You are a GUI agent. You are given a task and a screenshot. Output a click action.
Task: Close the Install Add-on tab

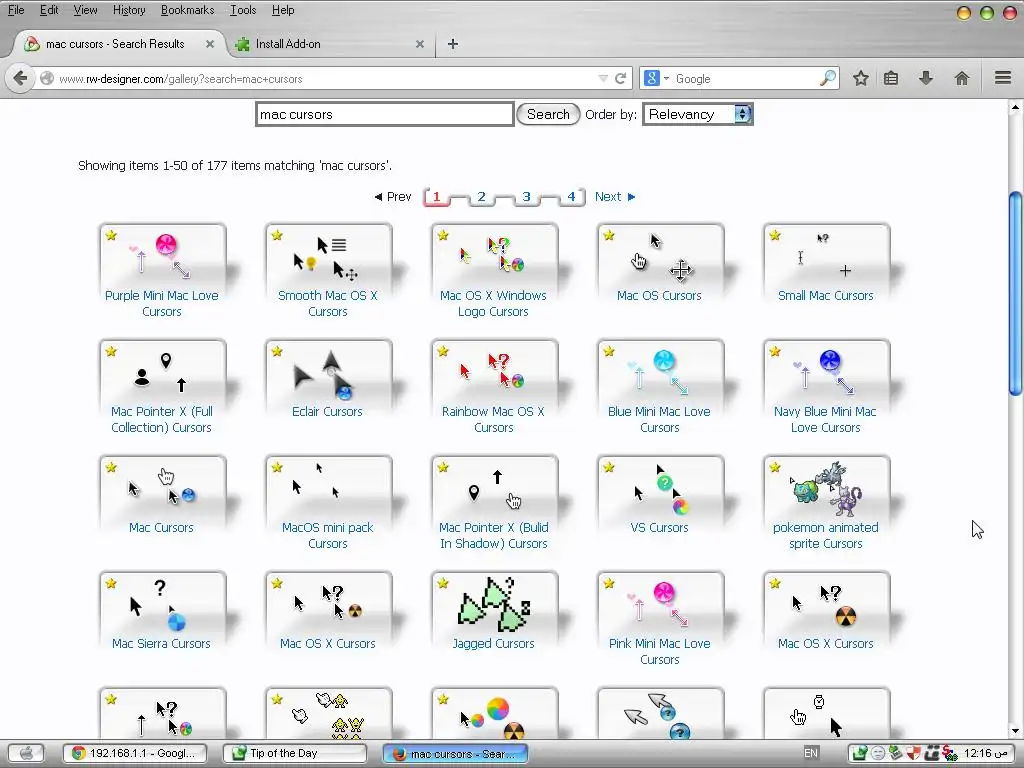[420, 44]
